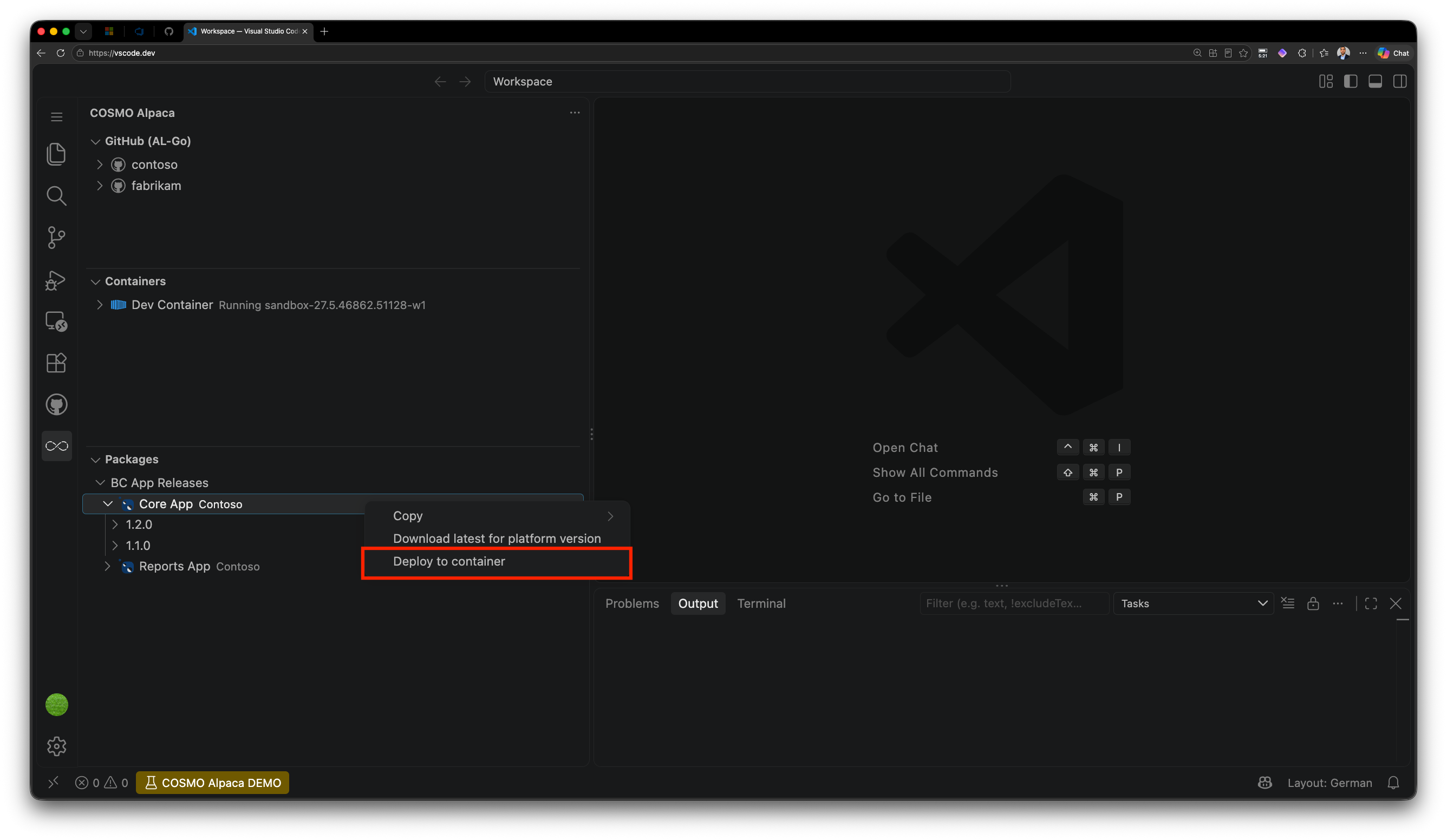Choose Deploy to container
This screenshot has width=1447, height=840.
pos(497,561)
